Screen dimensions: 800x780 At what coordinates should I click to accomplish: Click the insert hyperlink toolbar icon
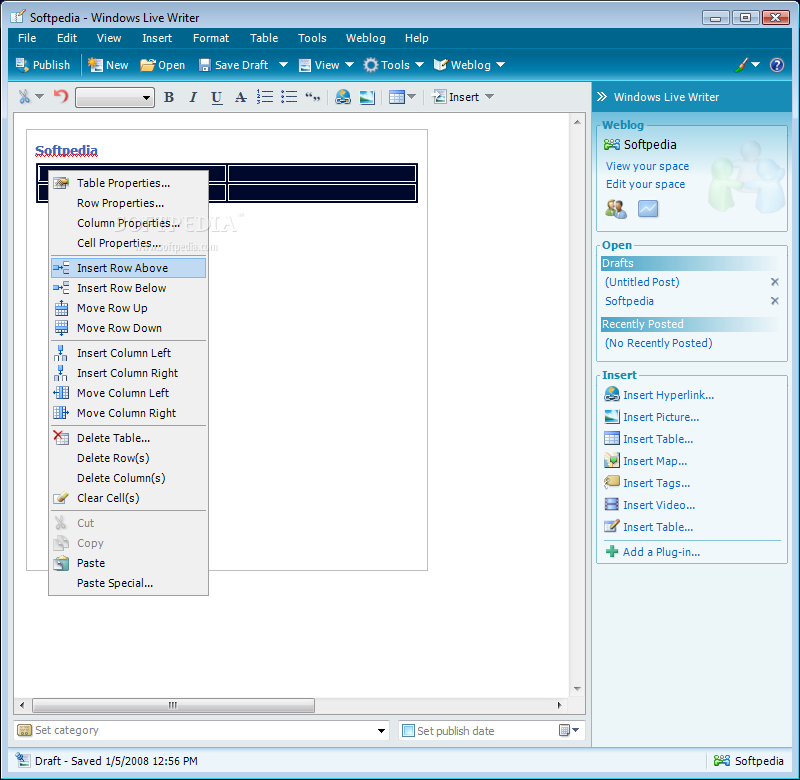pos(343,97)
